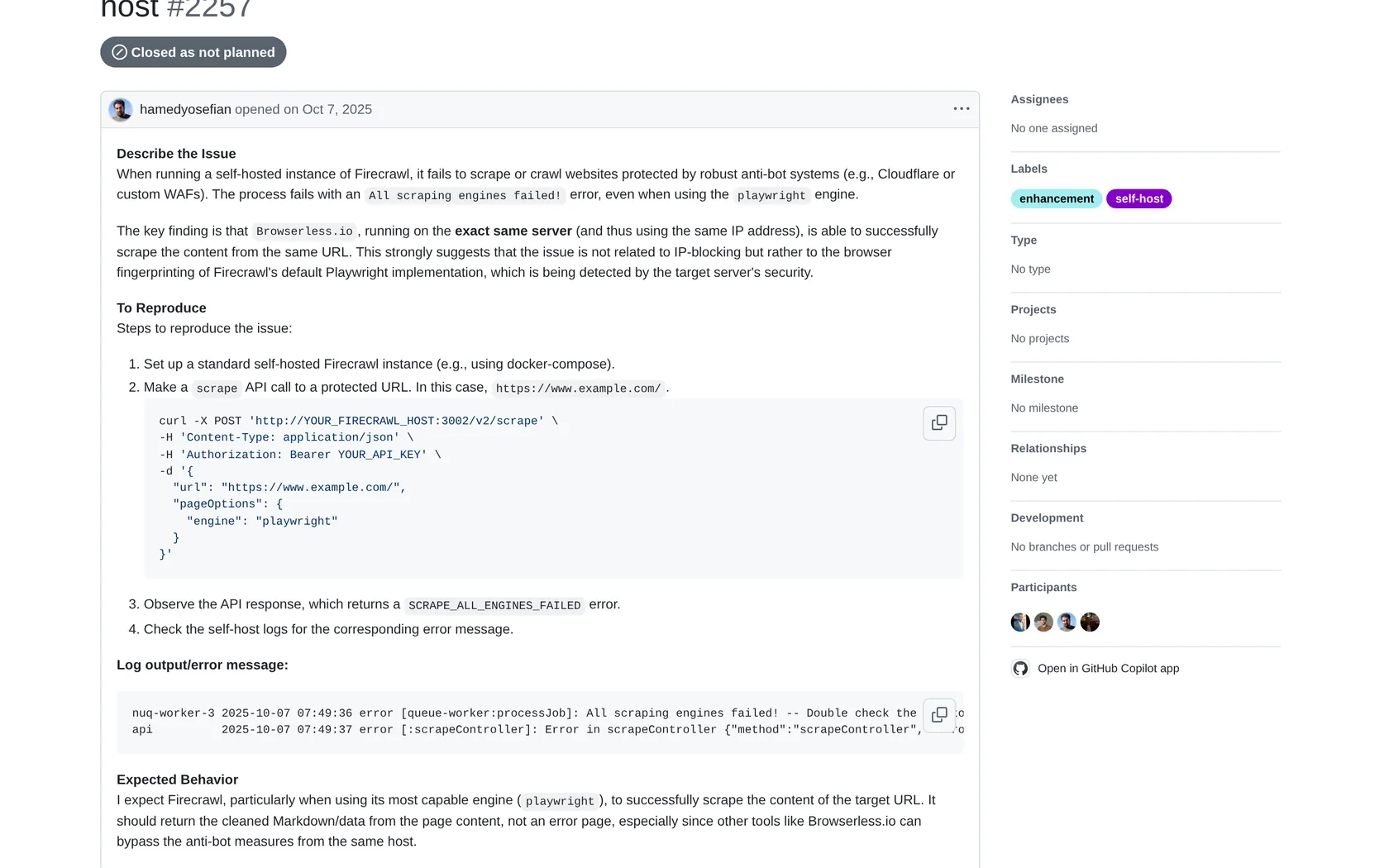Viewport: 1389px width, 868px height.
Task: Click the Relationships sidebar heading
Action: pos(1048,448)
